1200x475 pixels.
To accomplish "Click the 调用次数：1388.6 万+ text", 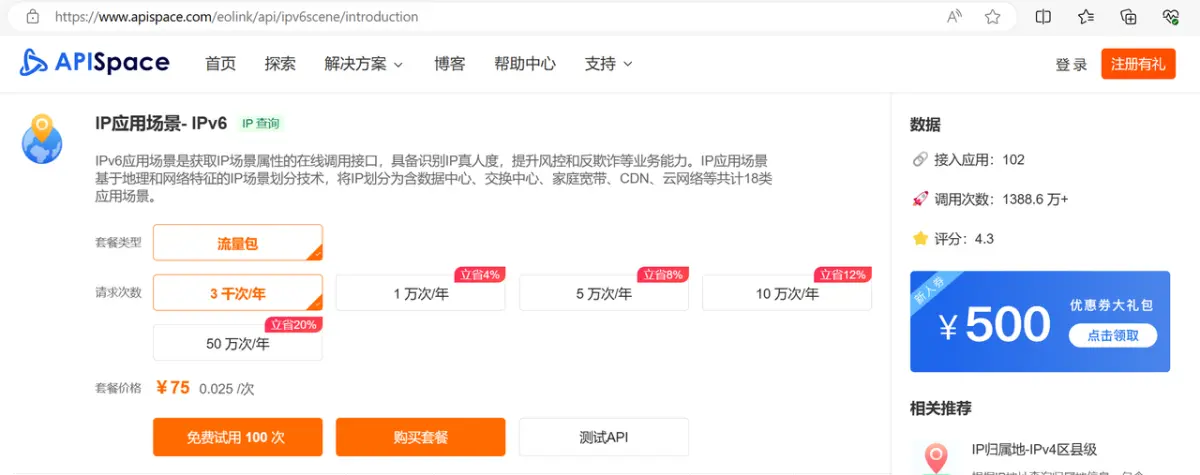I will pyautogui.click(x=1001, y=199).
